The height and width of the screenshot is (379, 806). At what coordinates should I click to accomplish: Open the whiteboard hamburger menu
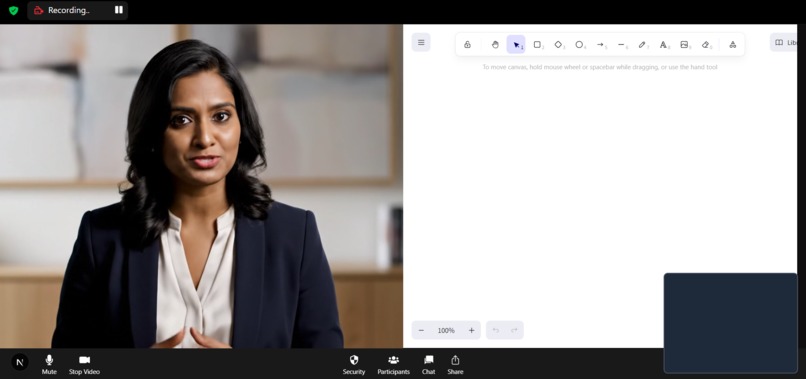(x=421, y=42)
